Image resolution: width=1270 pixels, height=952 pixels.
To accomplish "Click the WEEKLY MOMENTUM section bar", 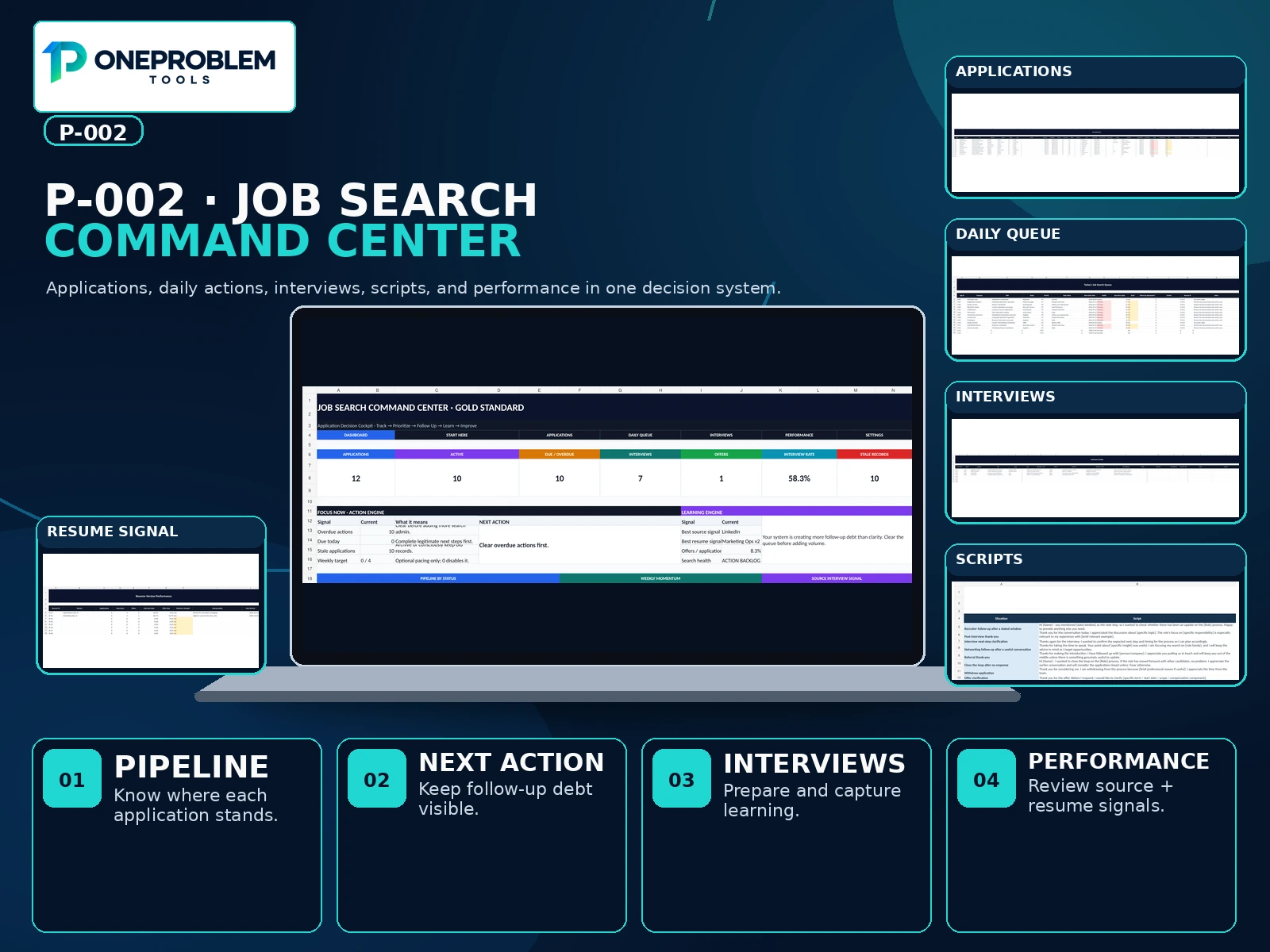I will click(x=660, y=578).
